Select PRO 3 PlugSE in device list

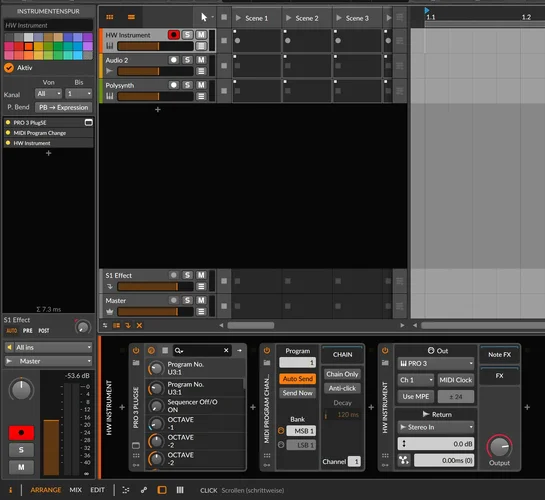coord(48,123)
